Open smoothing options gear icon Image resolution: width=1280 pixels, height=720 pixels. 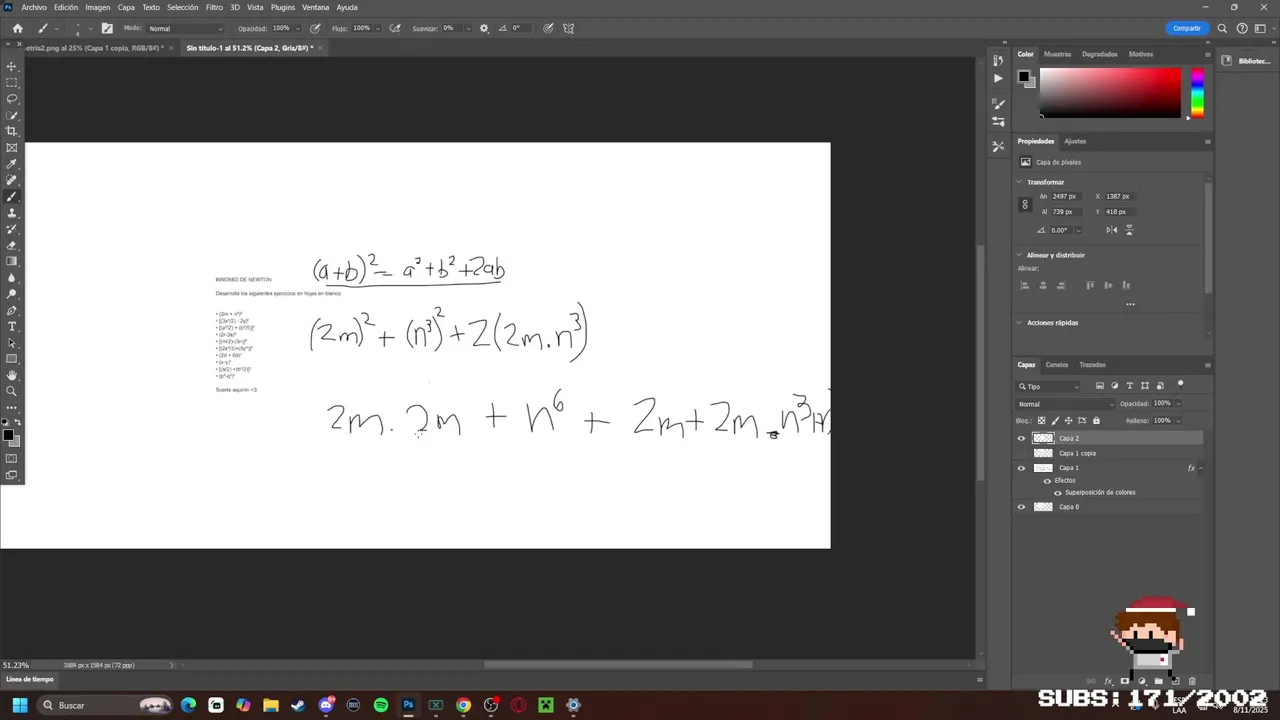pos(484,28)
